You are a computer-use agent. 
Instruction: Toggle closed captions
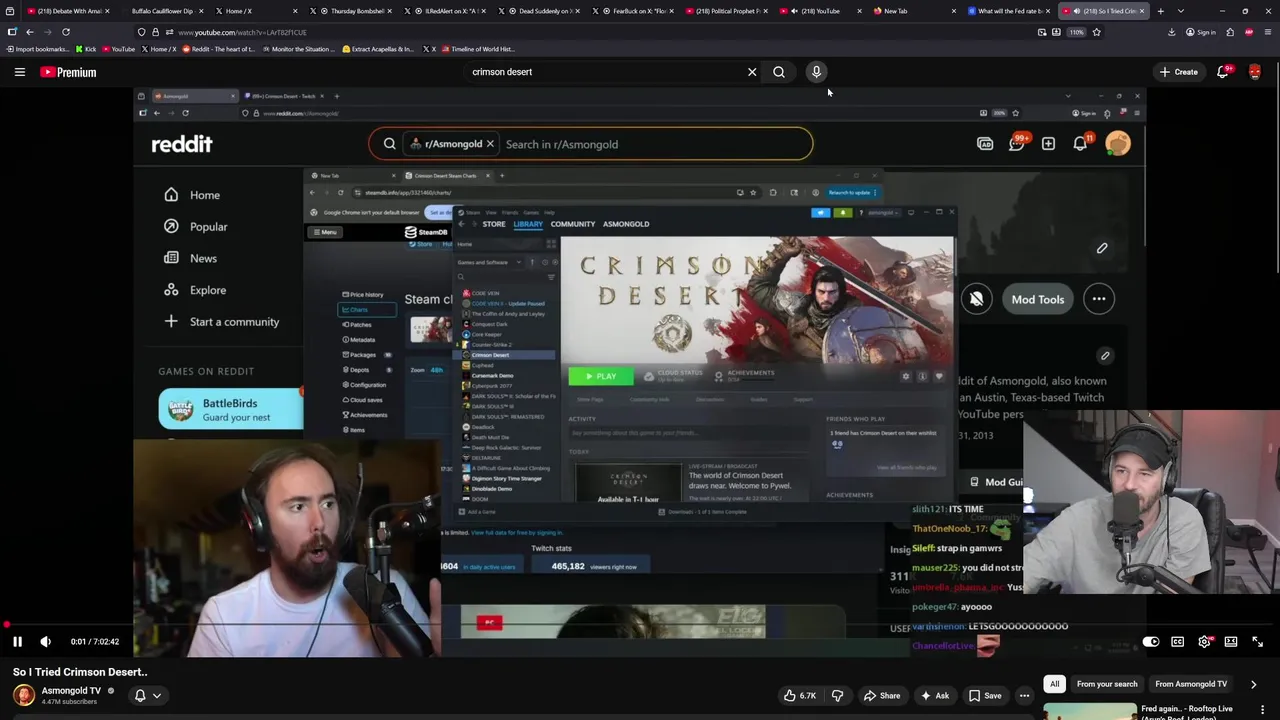(x=1177, y=642)
